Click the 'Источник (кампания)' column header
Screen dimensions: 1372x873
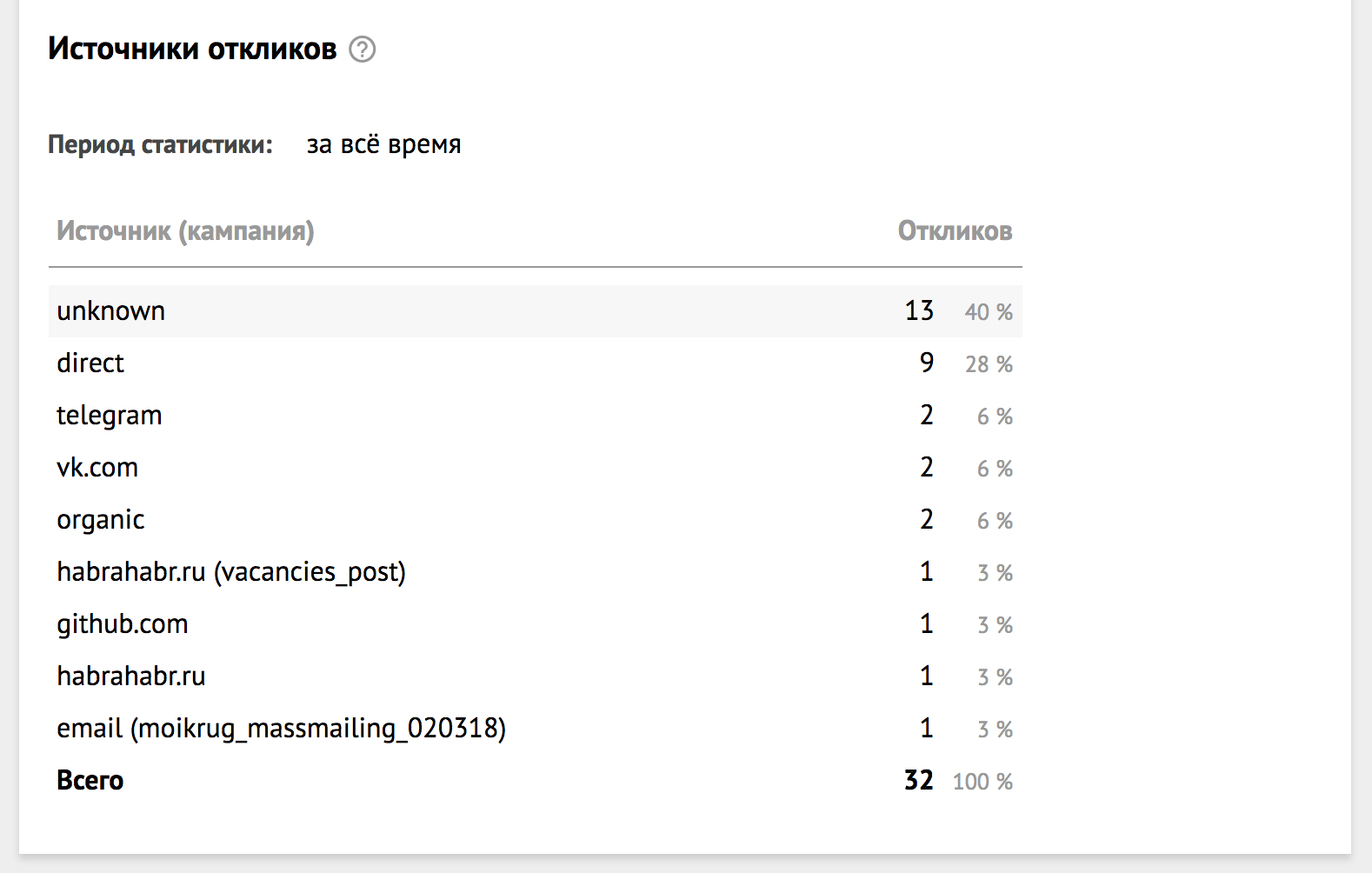(x=185, y=231)
